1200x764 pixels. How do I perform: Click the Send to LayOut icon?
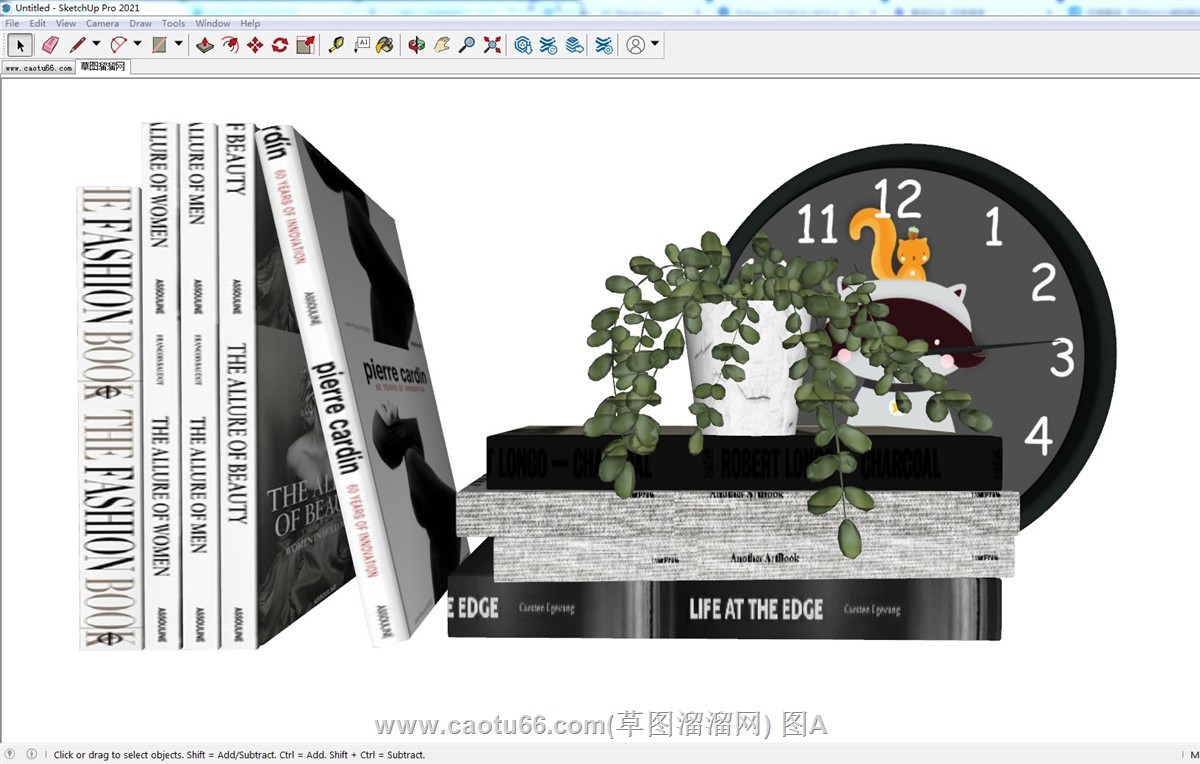(x=573, y=45)
